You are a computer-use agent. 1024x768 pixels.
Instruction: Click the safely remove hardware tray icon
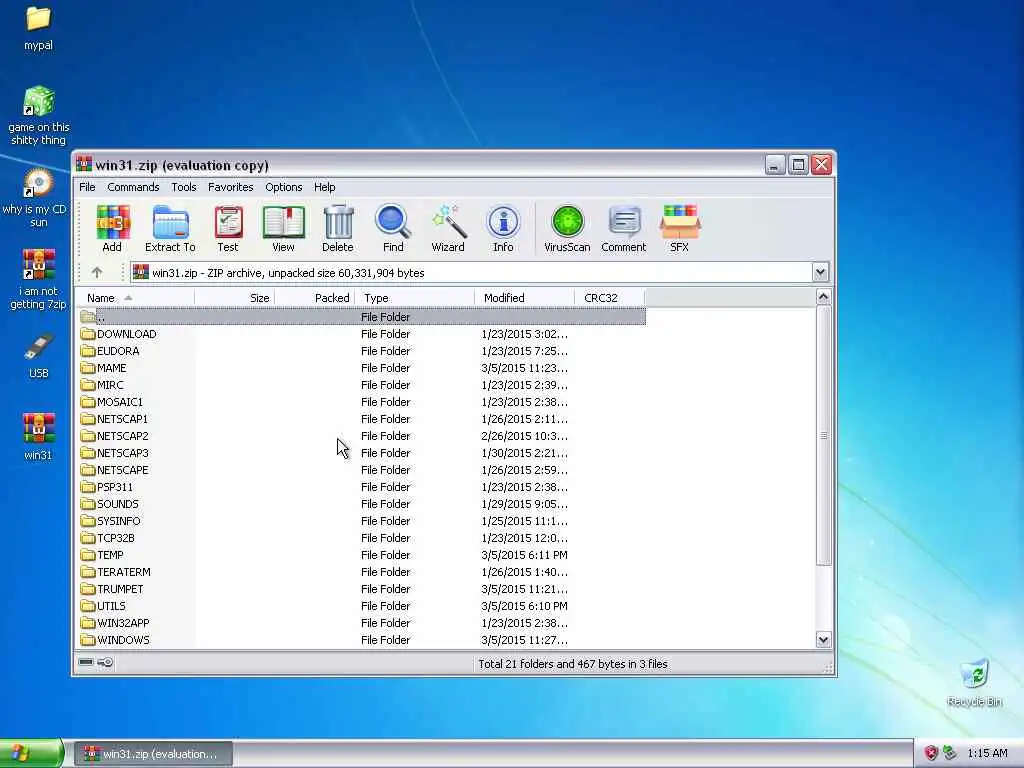tap(950, 753)
